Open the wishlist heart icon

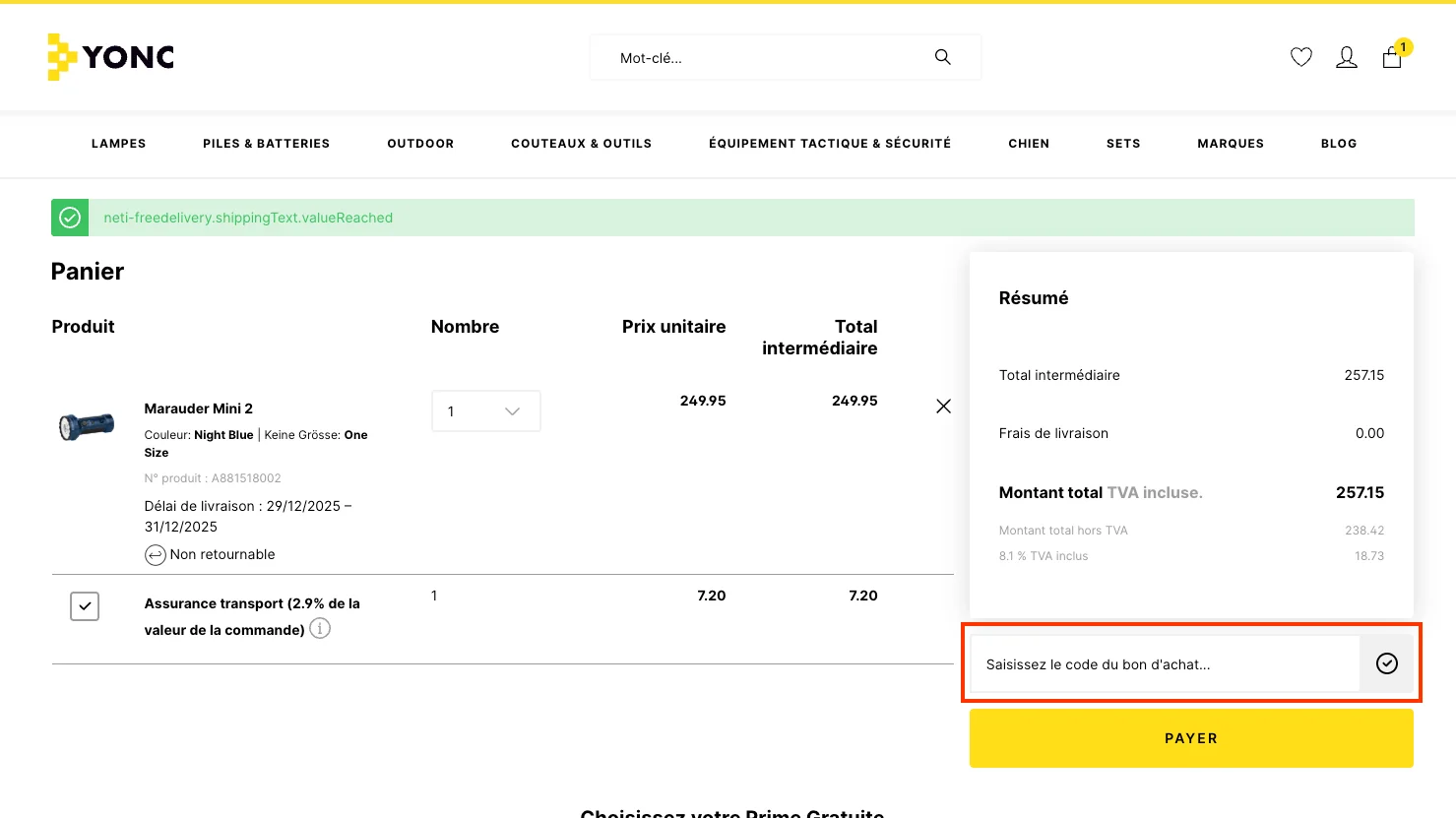(1300, 57)
